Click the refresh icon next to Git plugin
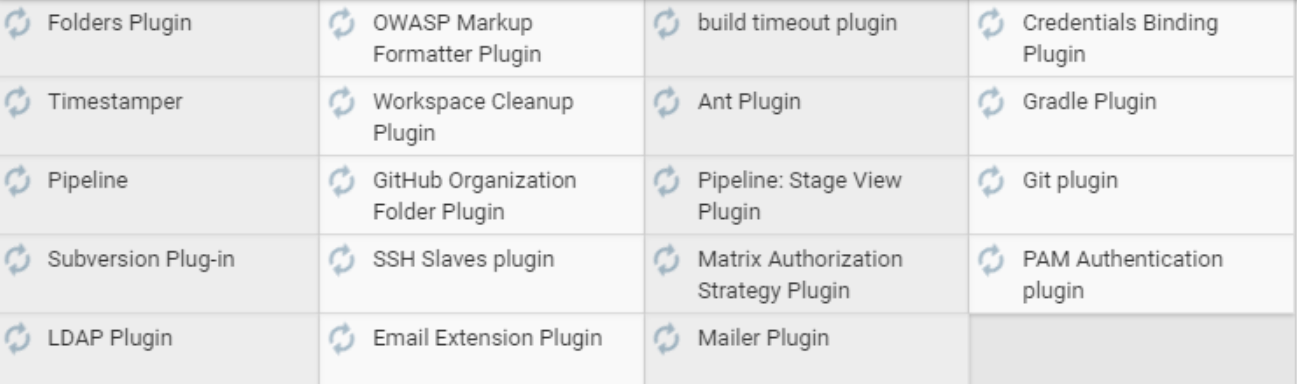Screen dimensions: 1297x384 click(x=990, y=181)
